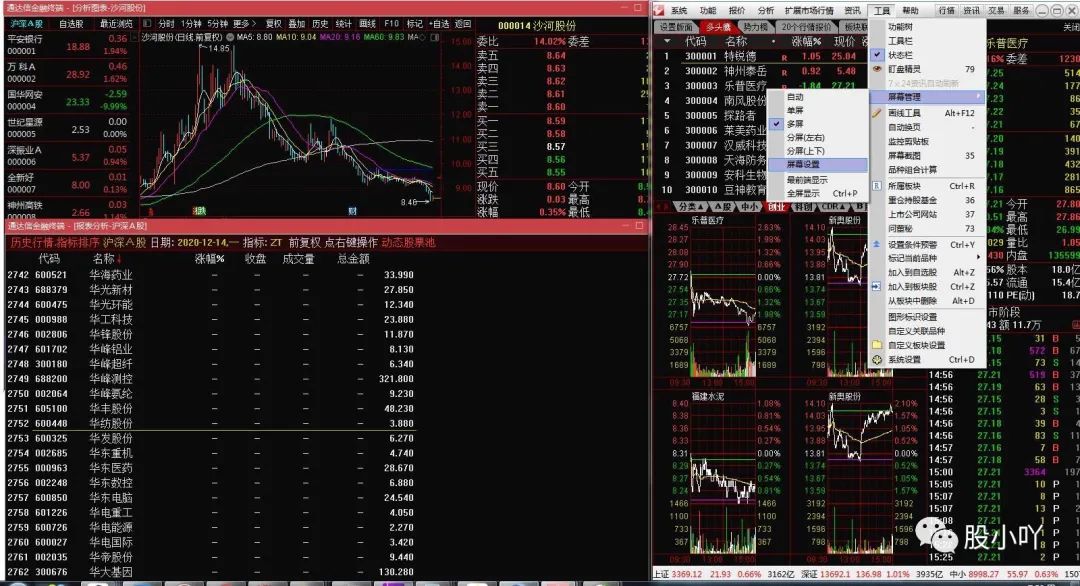The height and width of the screenshot is (586, 1080).
Task: Select the 最近浏览 tab
Action: pos(116,23)
